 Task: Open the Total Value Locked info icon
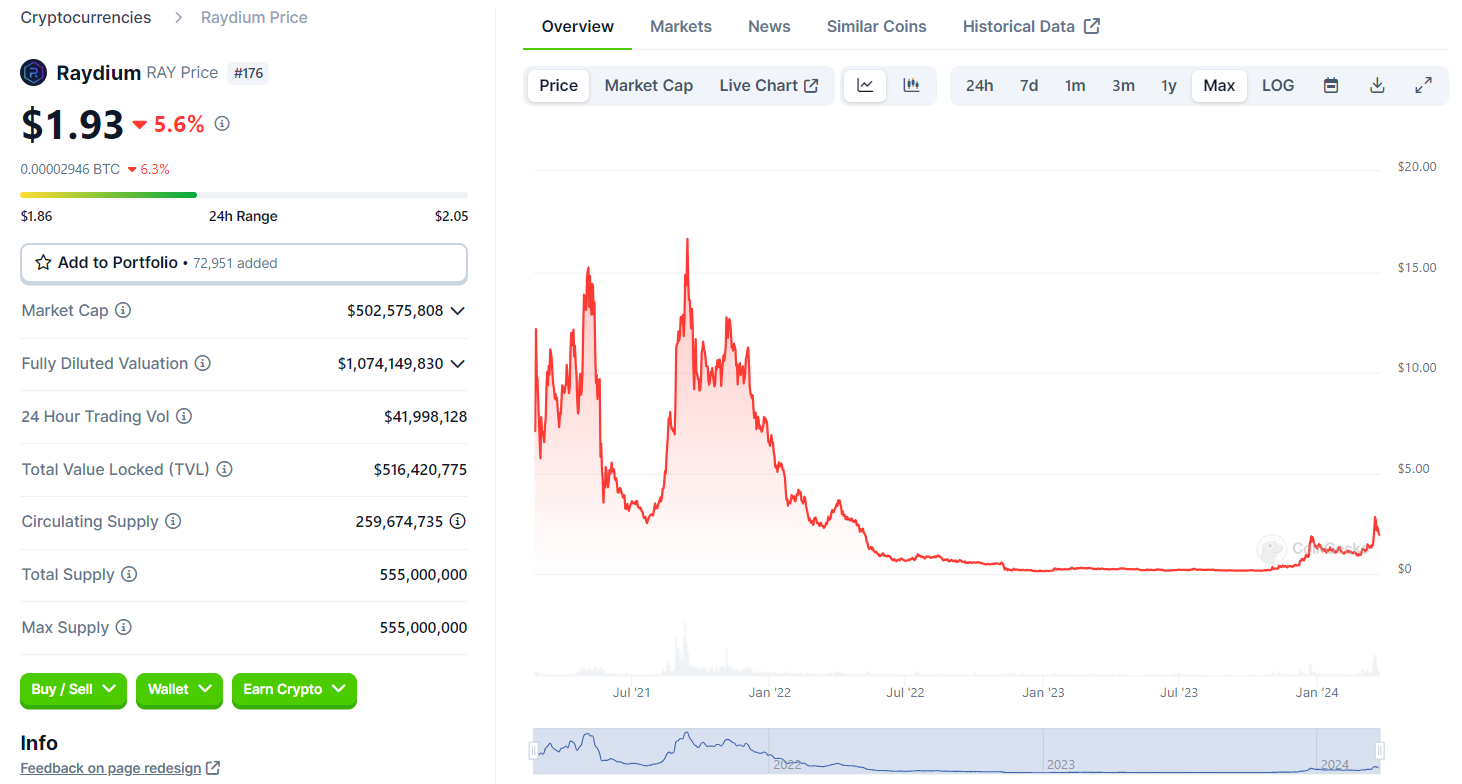[x=224, y=469]
